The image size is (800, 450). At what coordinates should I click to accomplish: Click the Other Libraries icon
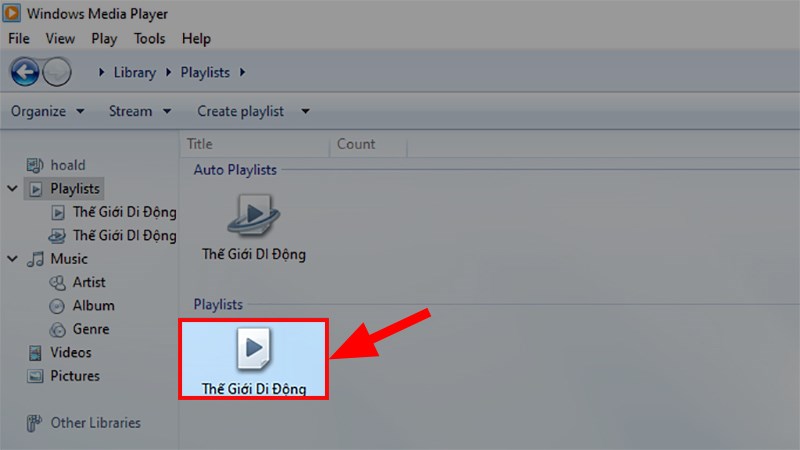point(34,423)
